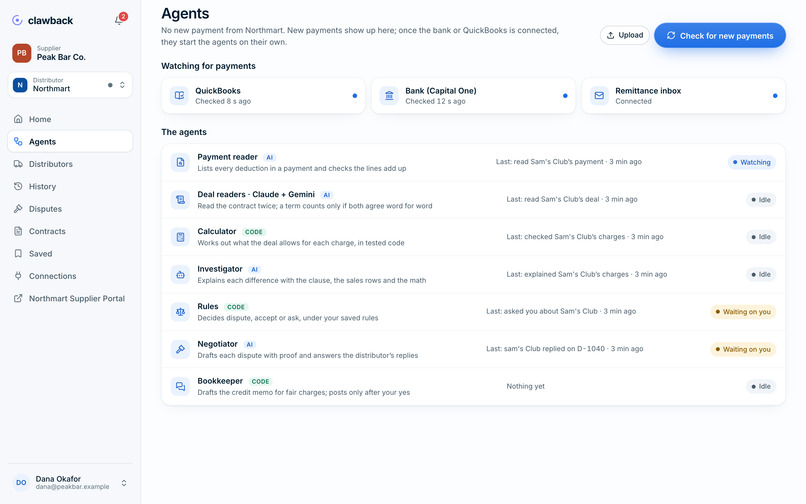Click the Upload button

(625, 35)
